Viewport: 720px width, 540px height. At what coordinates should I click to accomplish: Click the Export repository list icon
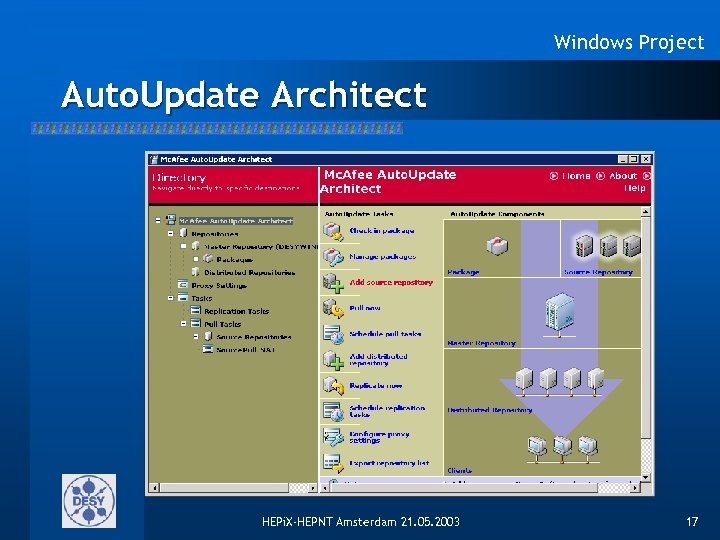coord(333,463)
